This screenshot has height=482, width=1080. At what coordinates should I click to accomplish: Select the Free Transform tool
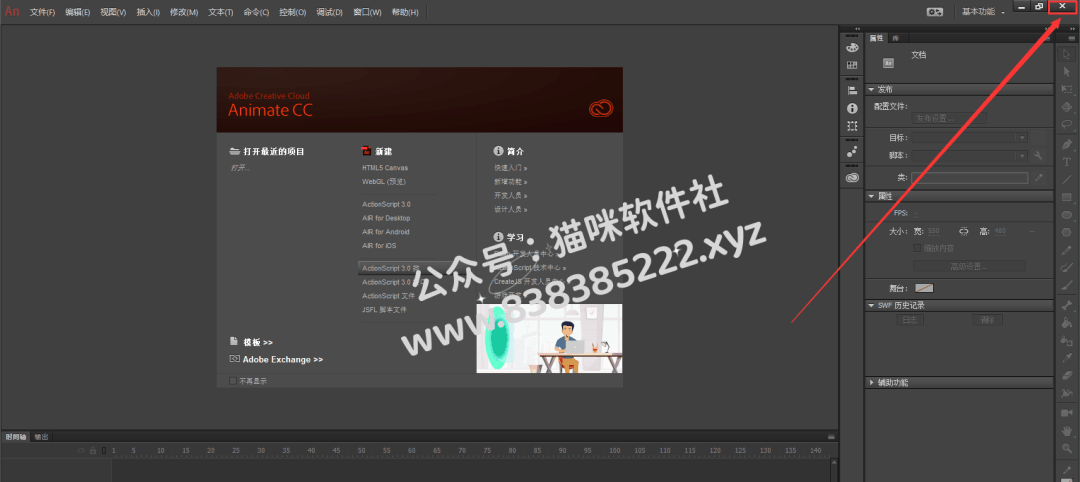click(1067, 90)
